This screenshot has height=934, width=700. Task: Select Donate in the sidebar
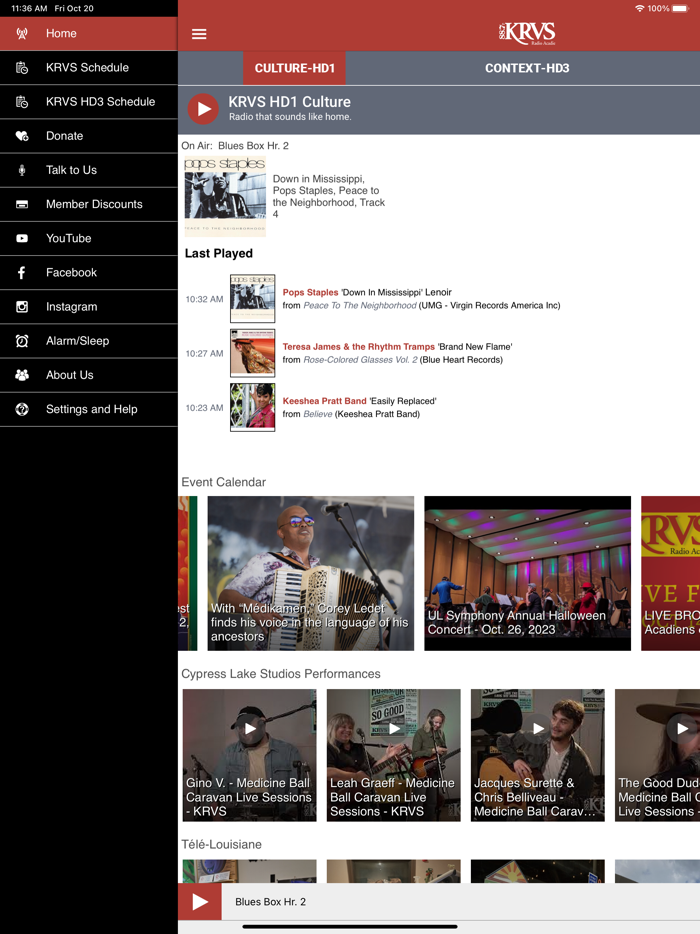89,136
